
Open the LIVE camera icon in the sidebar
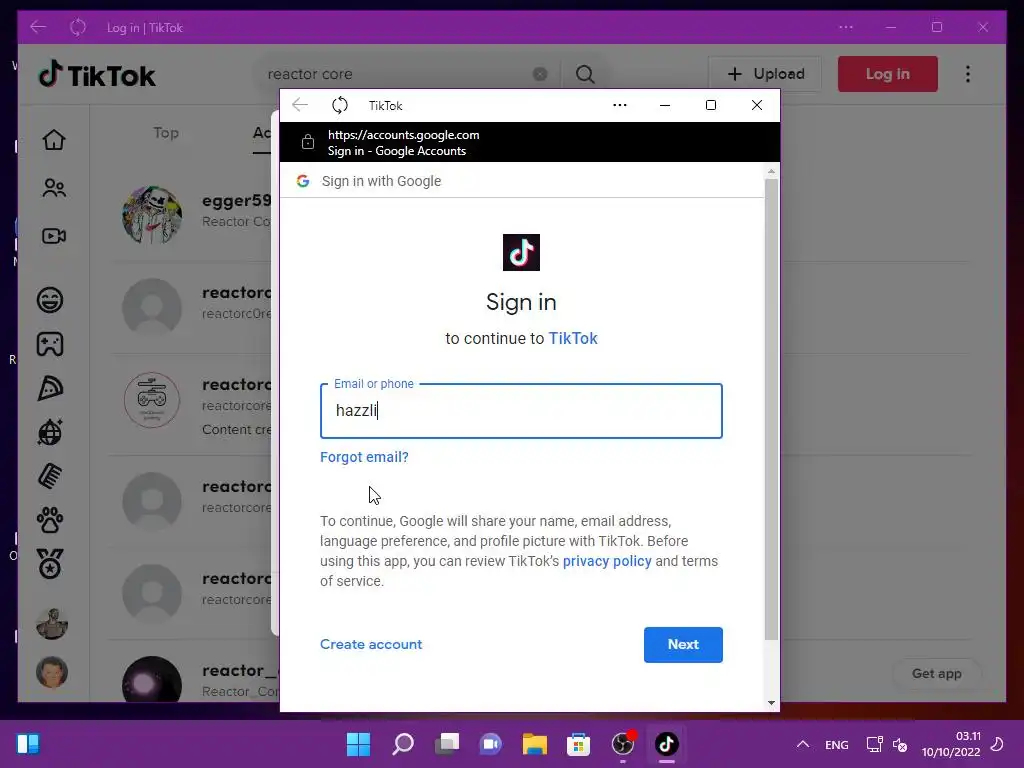coord(54,236)
